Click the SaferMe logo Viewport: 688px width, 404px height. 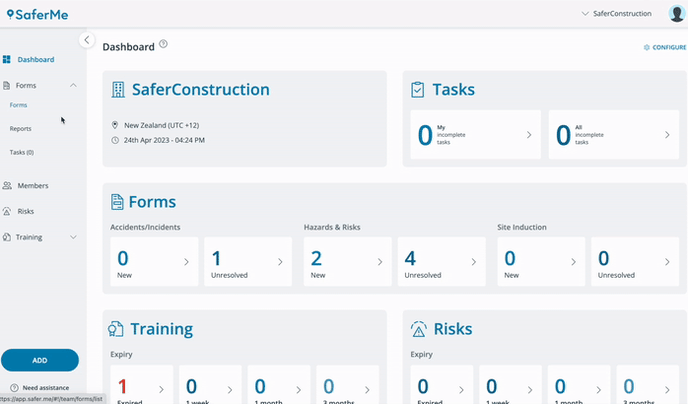point(37,14)
